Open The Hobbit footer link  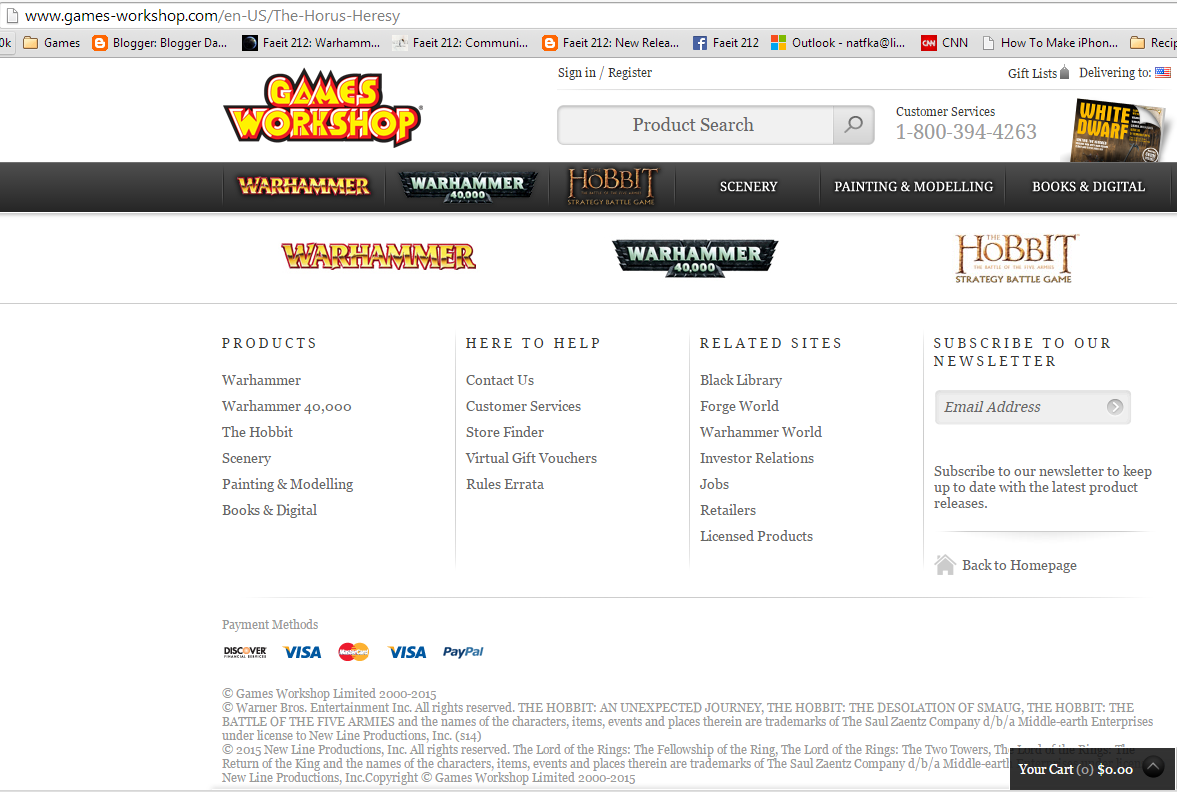pos(257,432)
